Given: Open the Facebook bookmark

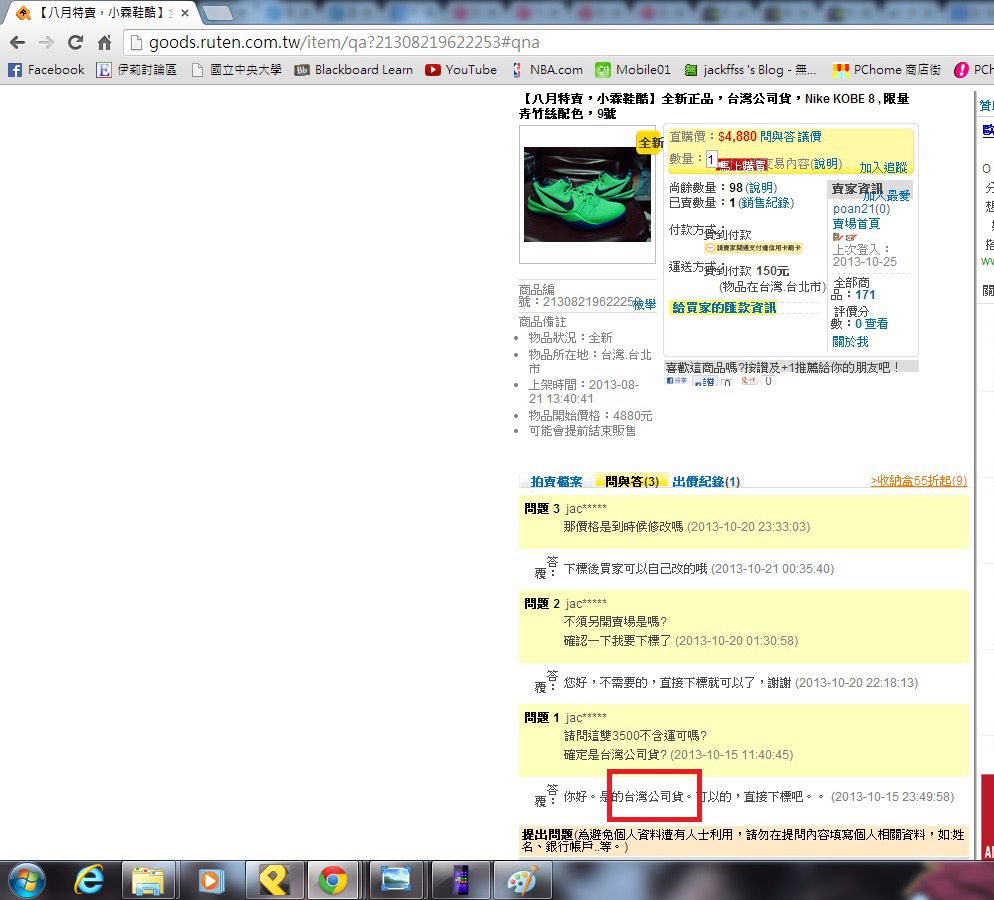Looking at the screenshot, I should pyautogui.click(x=46, y=70).
